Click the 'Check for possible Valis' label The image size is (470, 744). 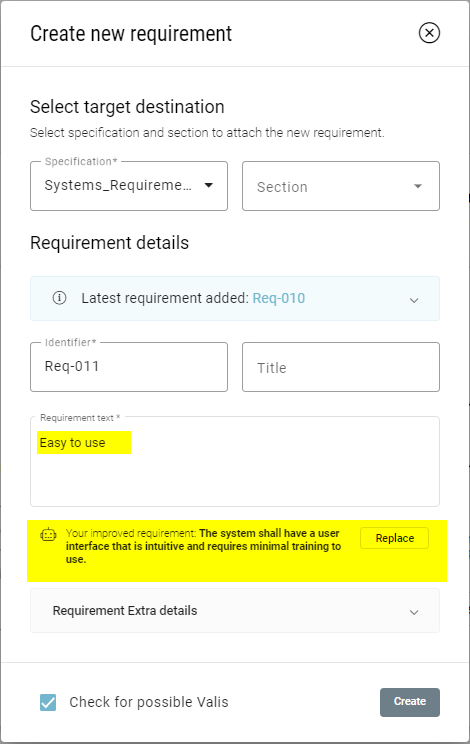point(149,702)
